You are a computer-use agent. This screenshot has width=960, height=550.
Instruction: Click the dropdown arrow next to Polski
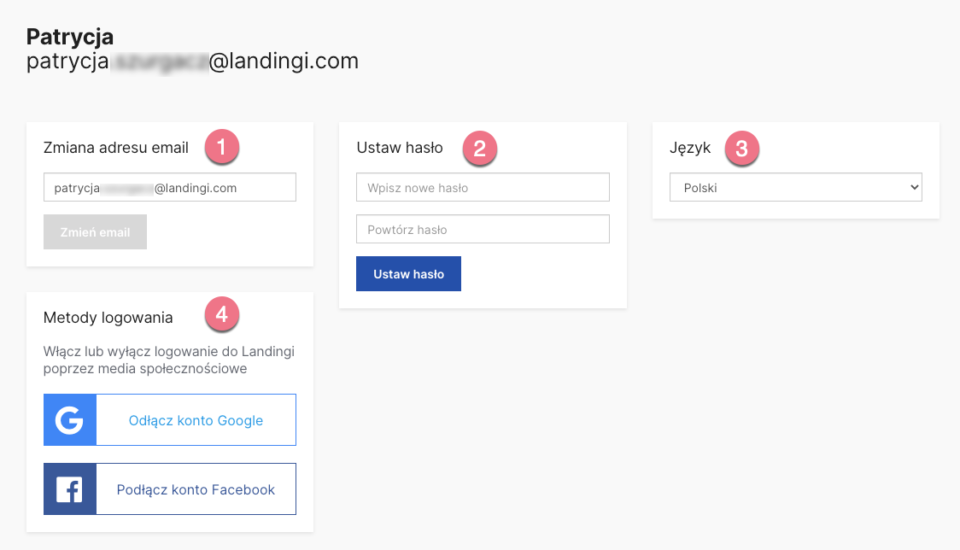tap(914, 187)
